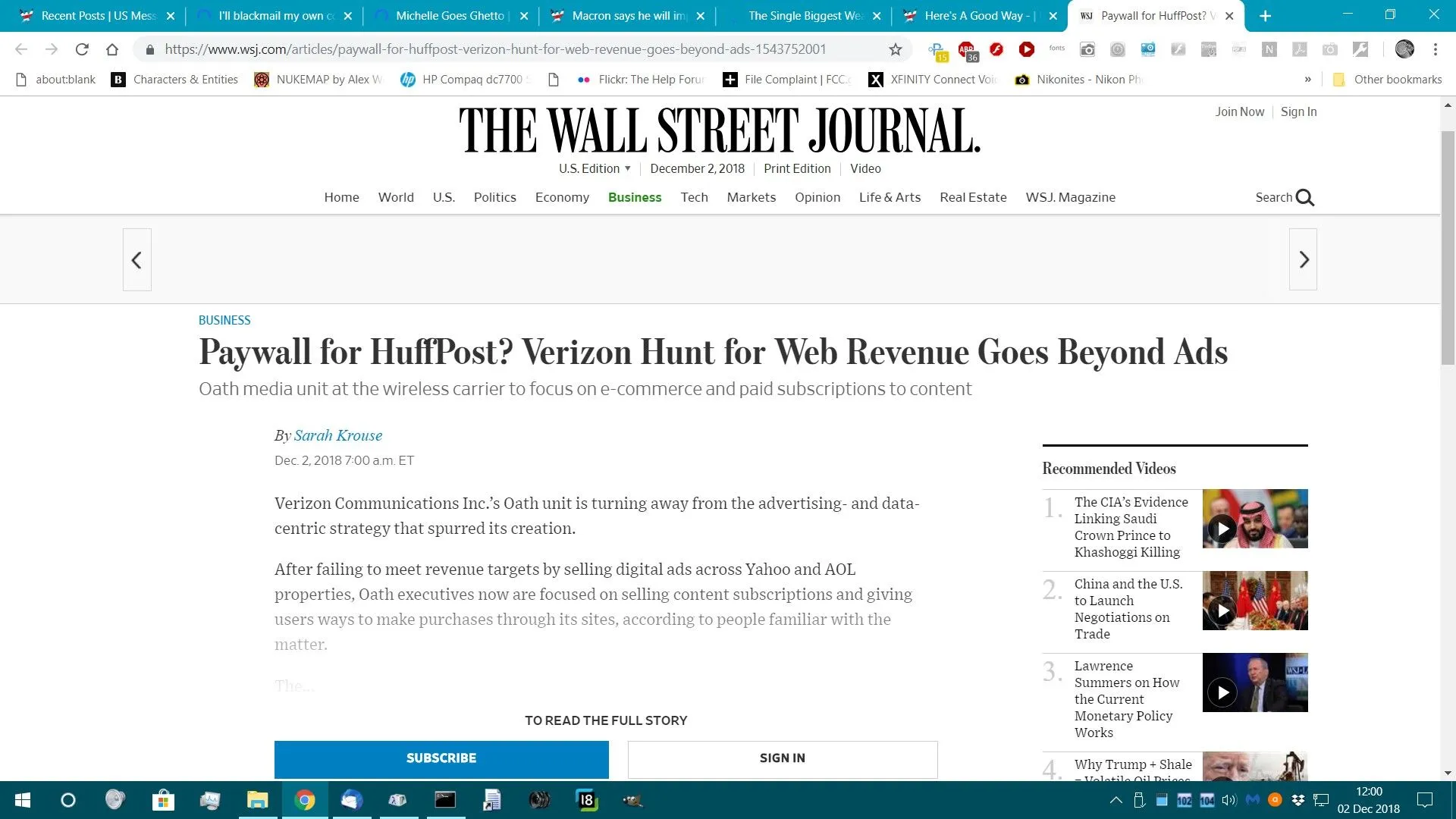Open the taskbar clock and date
Screen dimensions: 1456x819
pyautogui.click(x=1369, y=800)
